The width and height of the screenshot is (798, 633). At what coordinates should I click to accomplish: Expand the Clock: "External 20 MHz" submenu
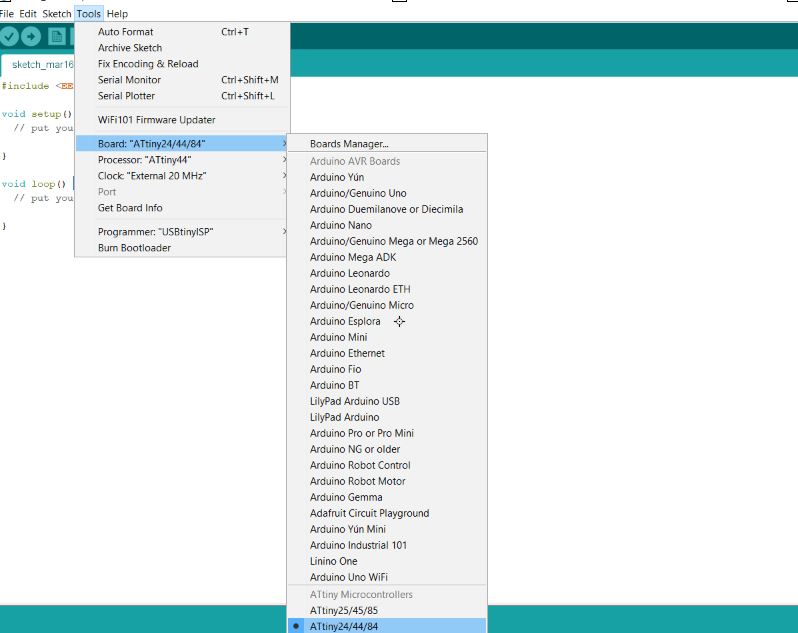(x=182, y=176)
